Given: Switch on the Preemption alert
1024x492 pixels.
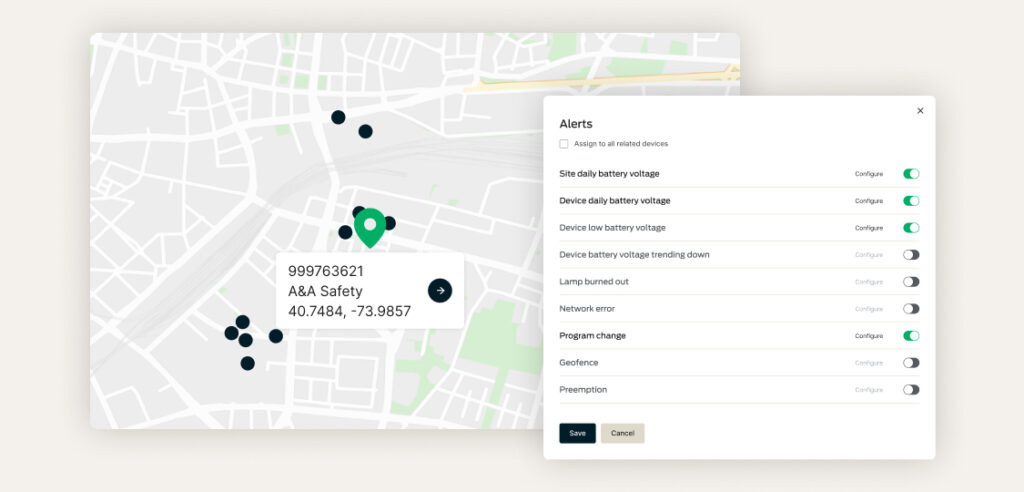Looking at the screenshot, I should 911,389.
